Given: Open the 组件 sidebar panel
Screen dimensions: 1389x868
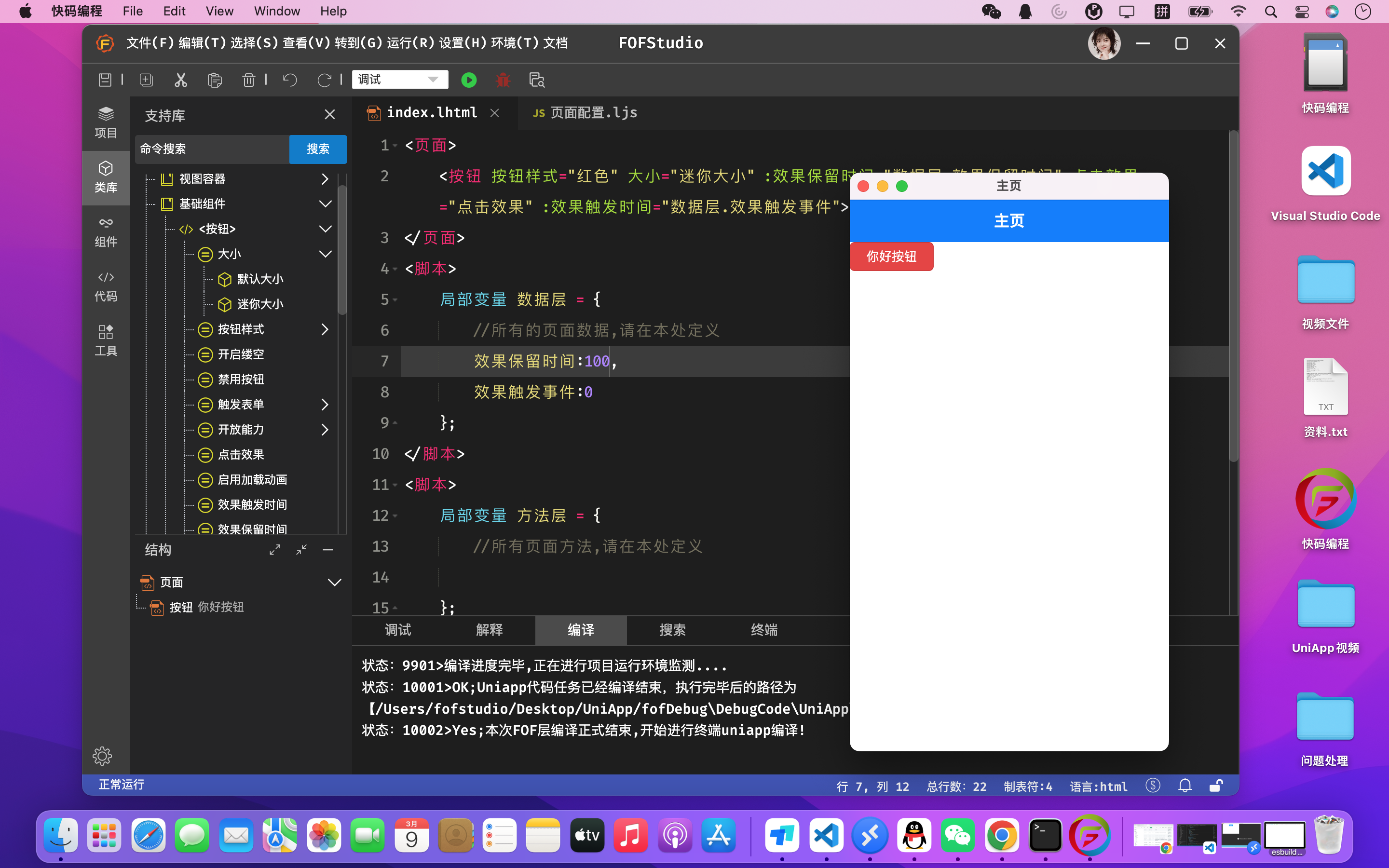Looking at the screenshot, I should pyautogui.click(x=106, y=232).
